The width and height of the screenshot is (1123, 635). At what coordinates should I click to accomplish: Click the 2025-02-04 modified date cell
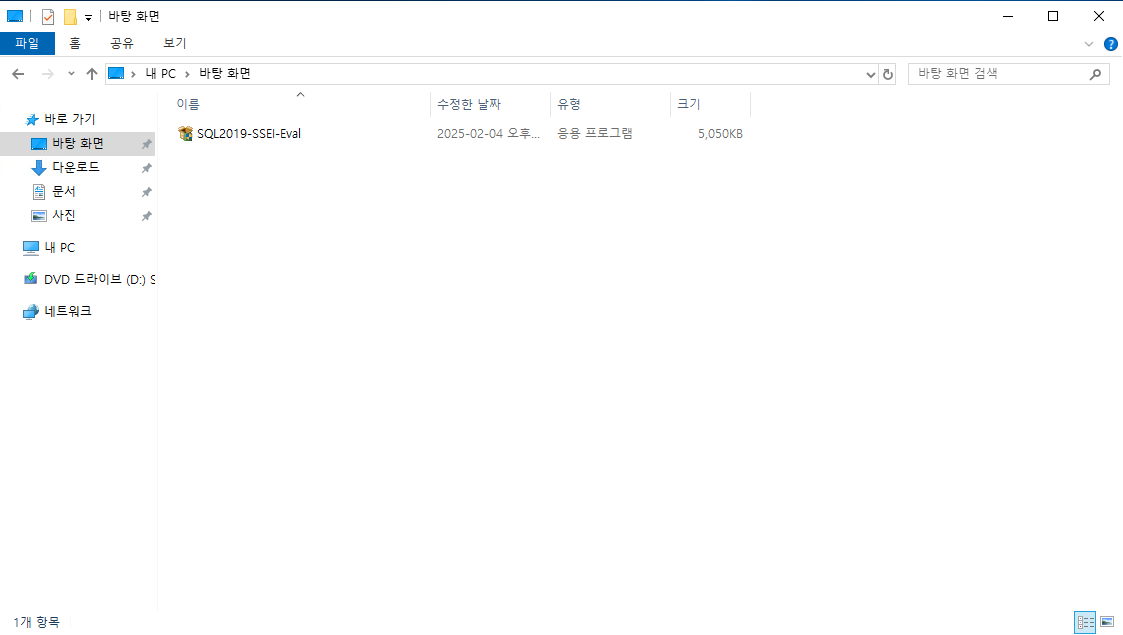pyautogui.click(x=488, y=133)
